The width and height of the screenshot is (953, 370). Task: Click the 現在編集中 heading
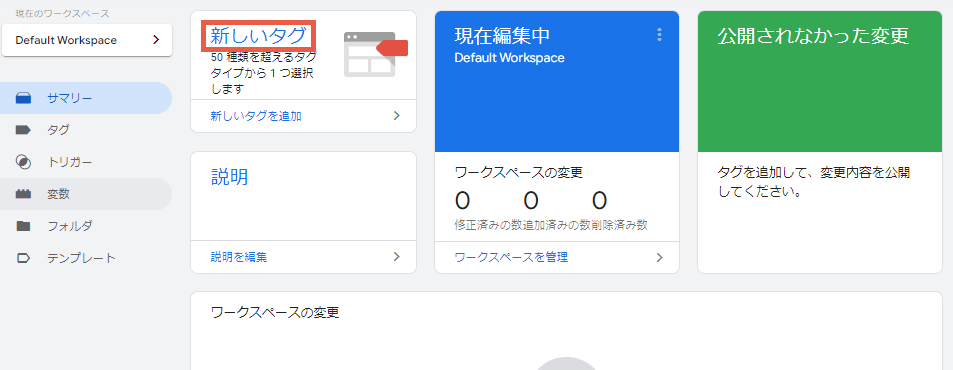point(502,36)
